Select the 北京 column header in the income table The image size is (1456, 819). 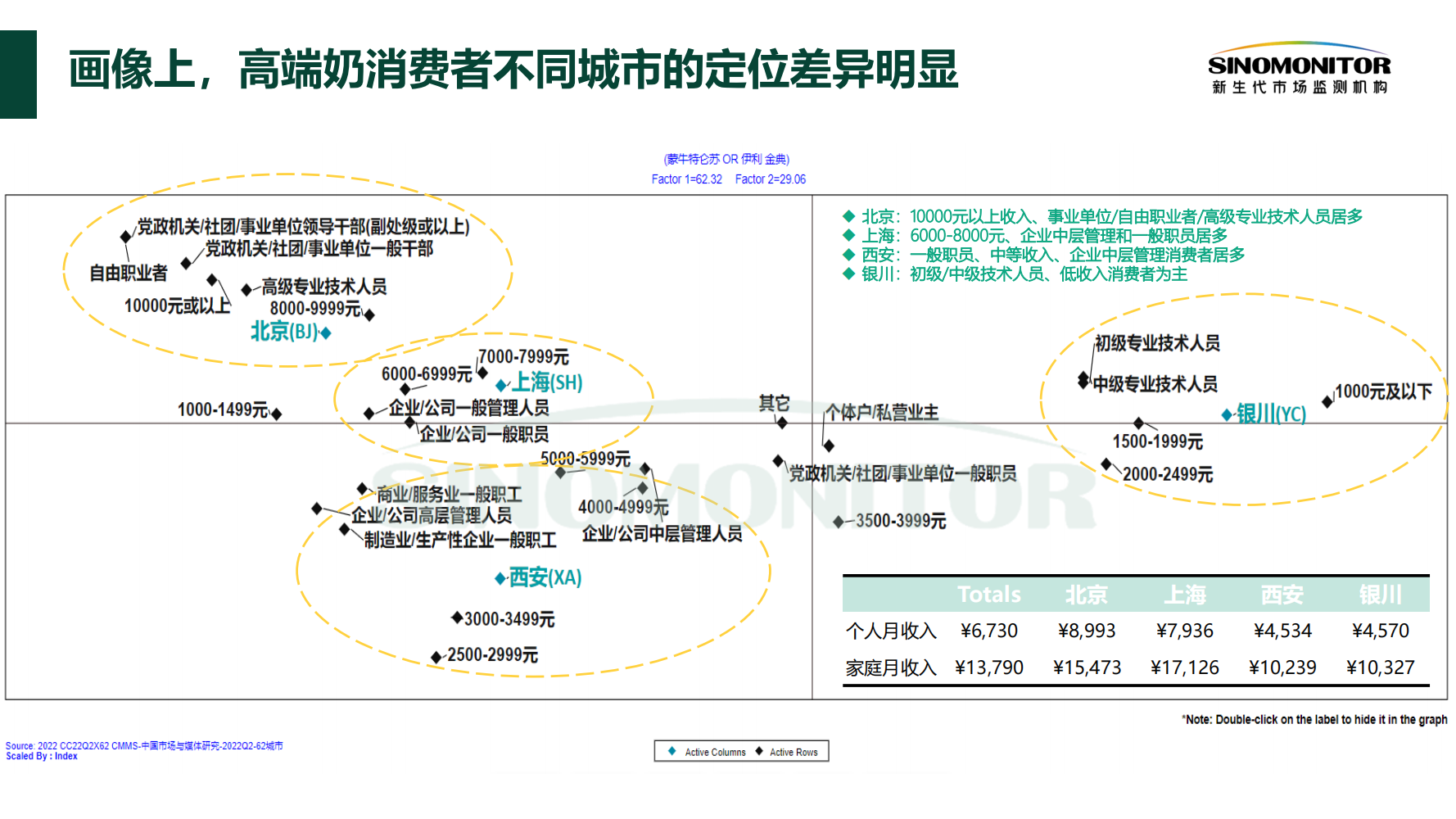point(1086,595)
